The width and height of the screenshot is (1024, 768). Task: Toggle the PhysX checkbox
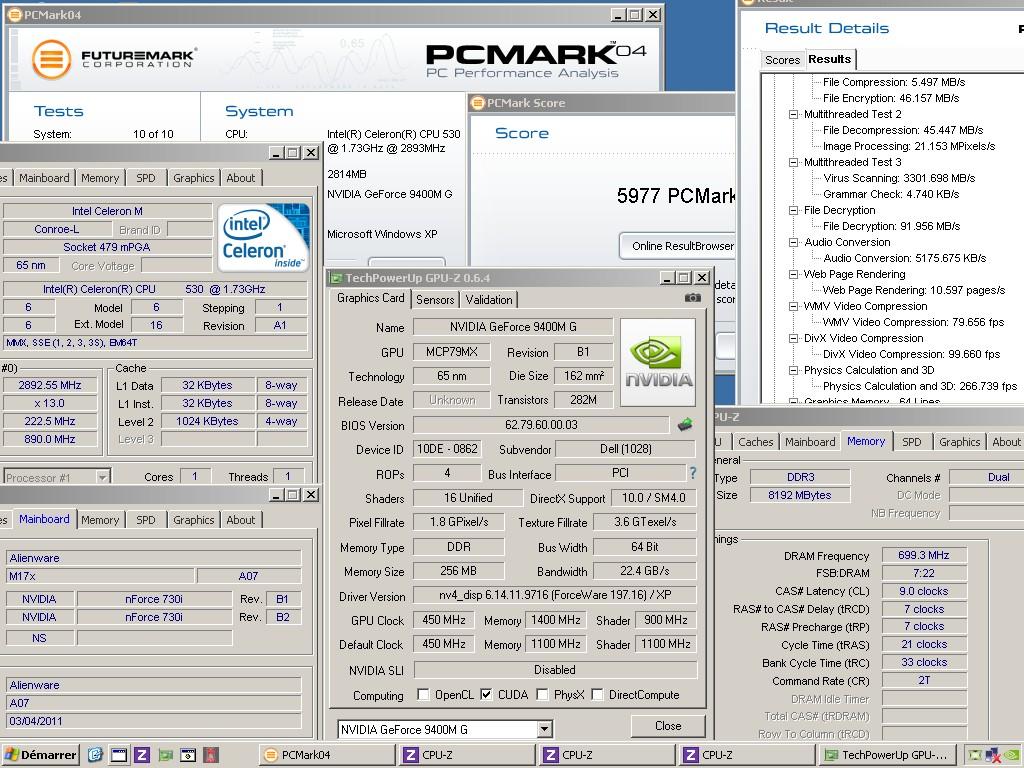pos(542,694)
